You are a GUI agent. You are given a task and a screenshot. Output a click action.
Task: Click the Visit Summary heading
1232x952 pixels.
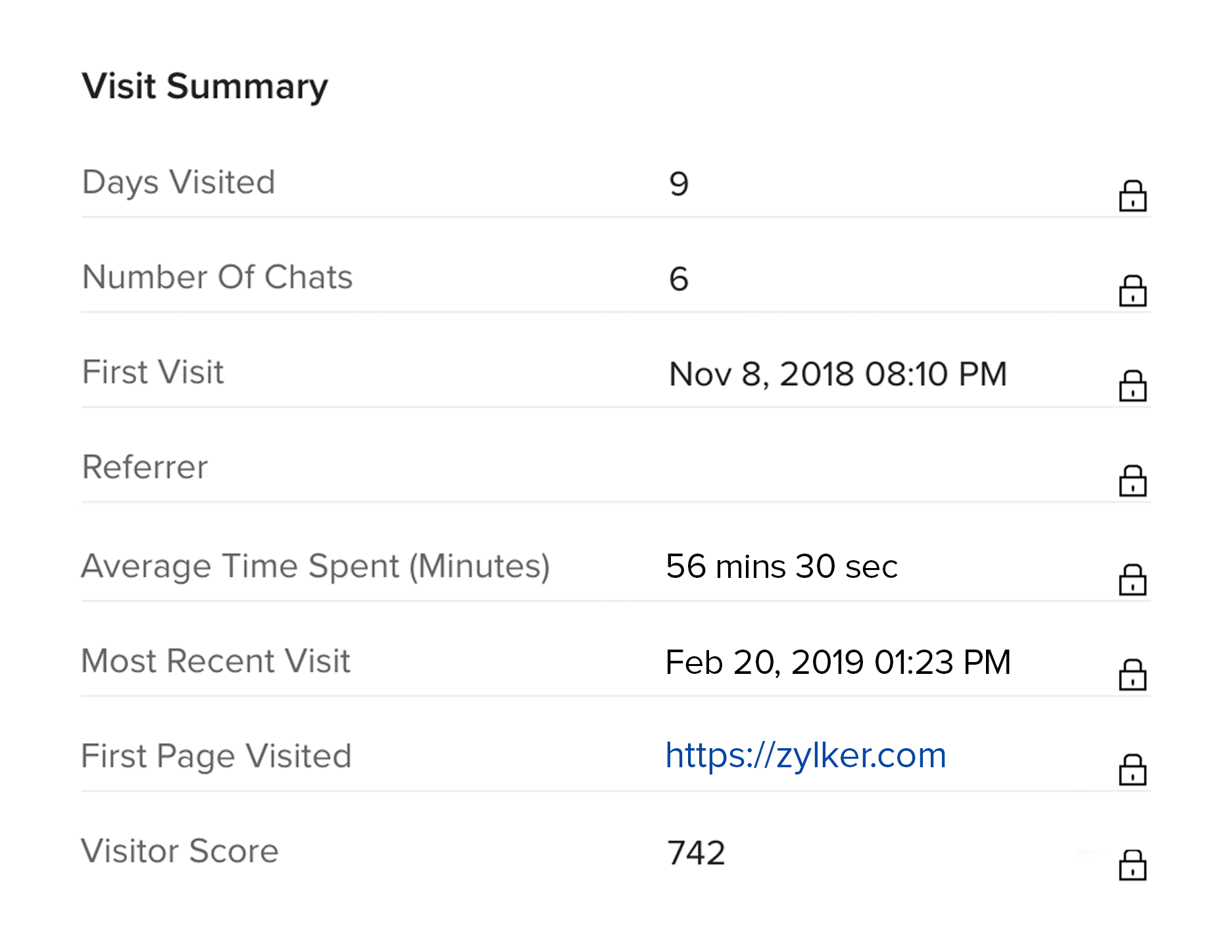coord(205,86)
